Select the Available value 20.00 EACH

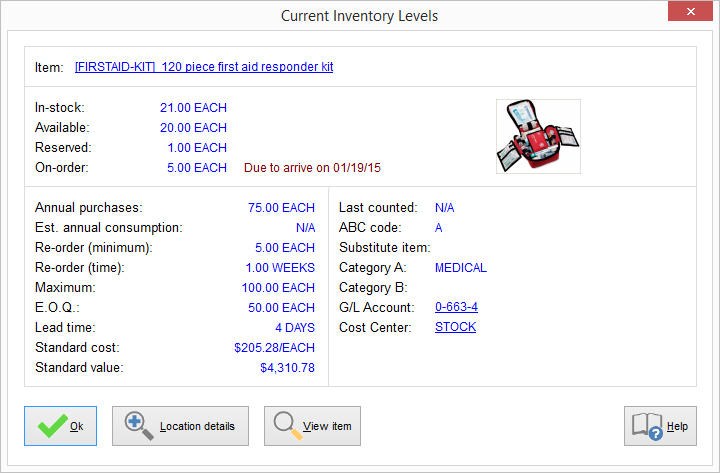coord(193,128)
